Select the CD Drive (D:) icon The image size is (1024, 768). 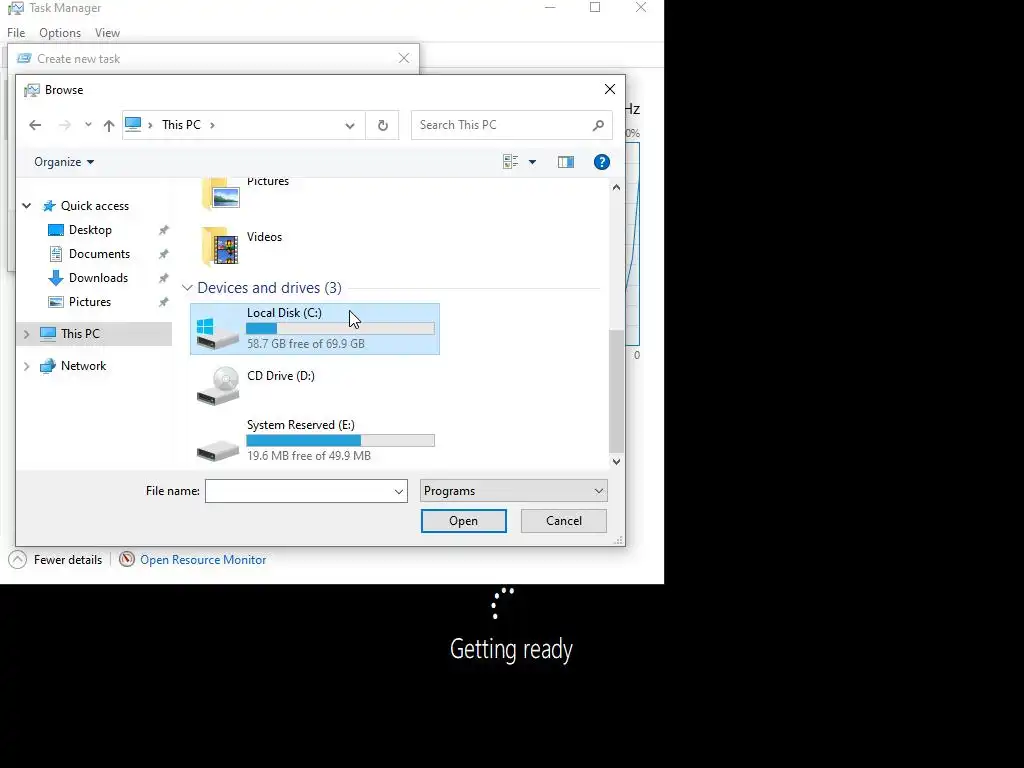218,386
